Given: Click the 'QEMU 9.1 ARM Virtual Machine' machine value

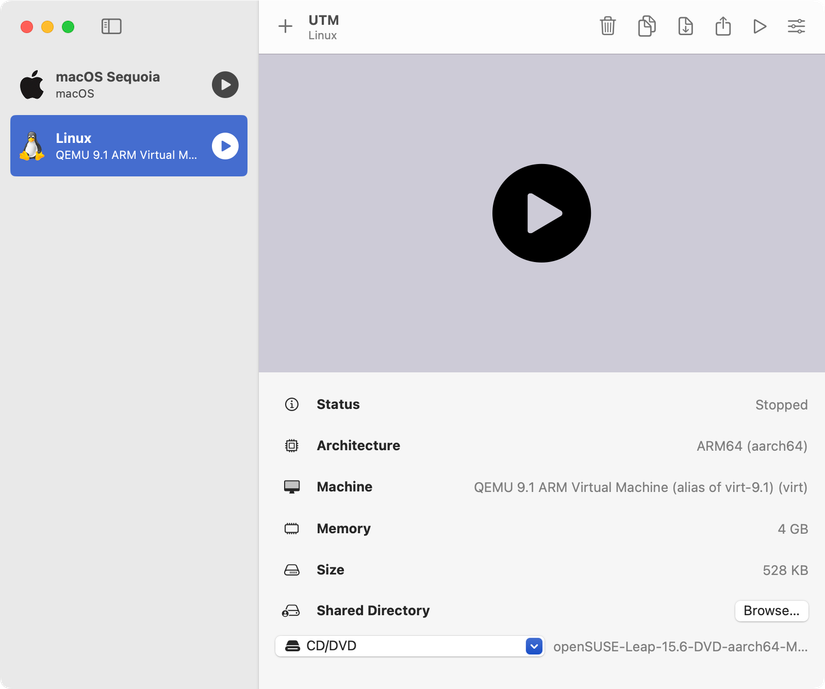Looking at the screenshot, I should tap(640, 487).
